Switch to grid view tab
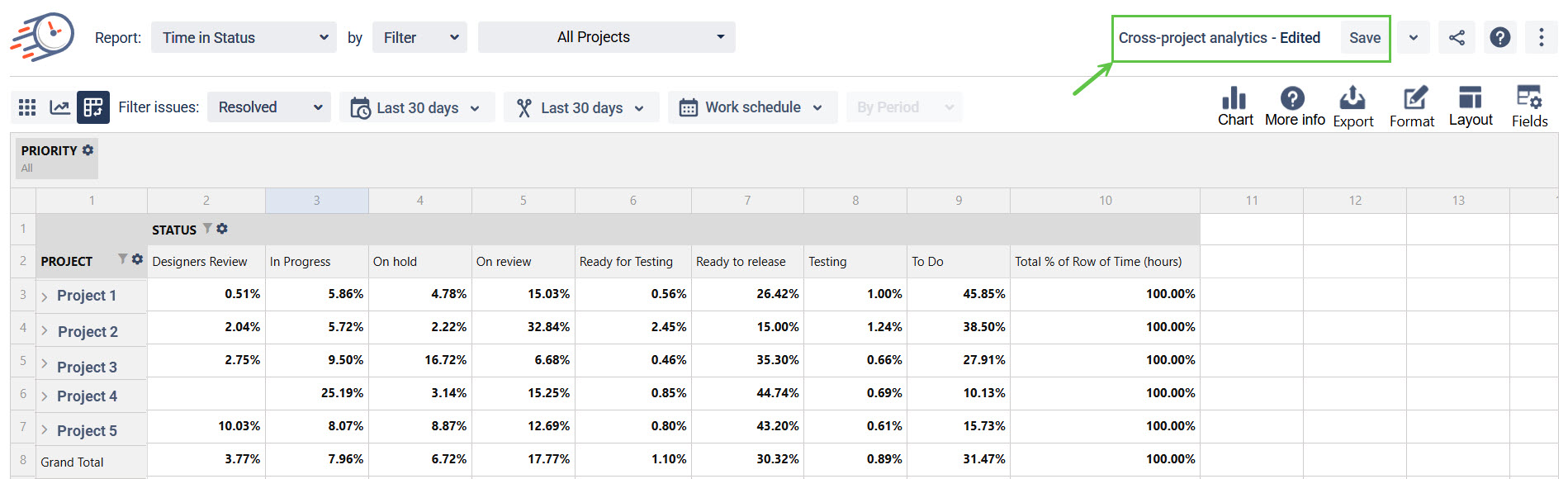 point(26,107)
